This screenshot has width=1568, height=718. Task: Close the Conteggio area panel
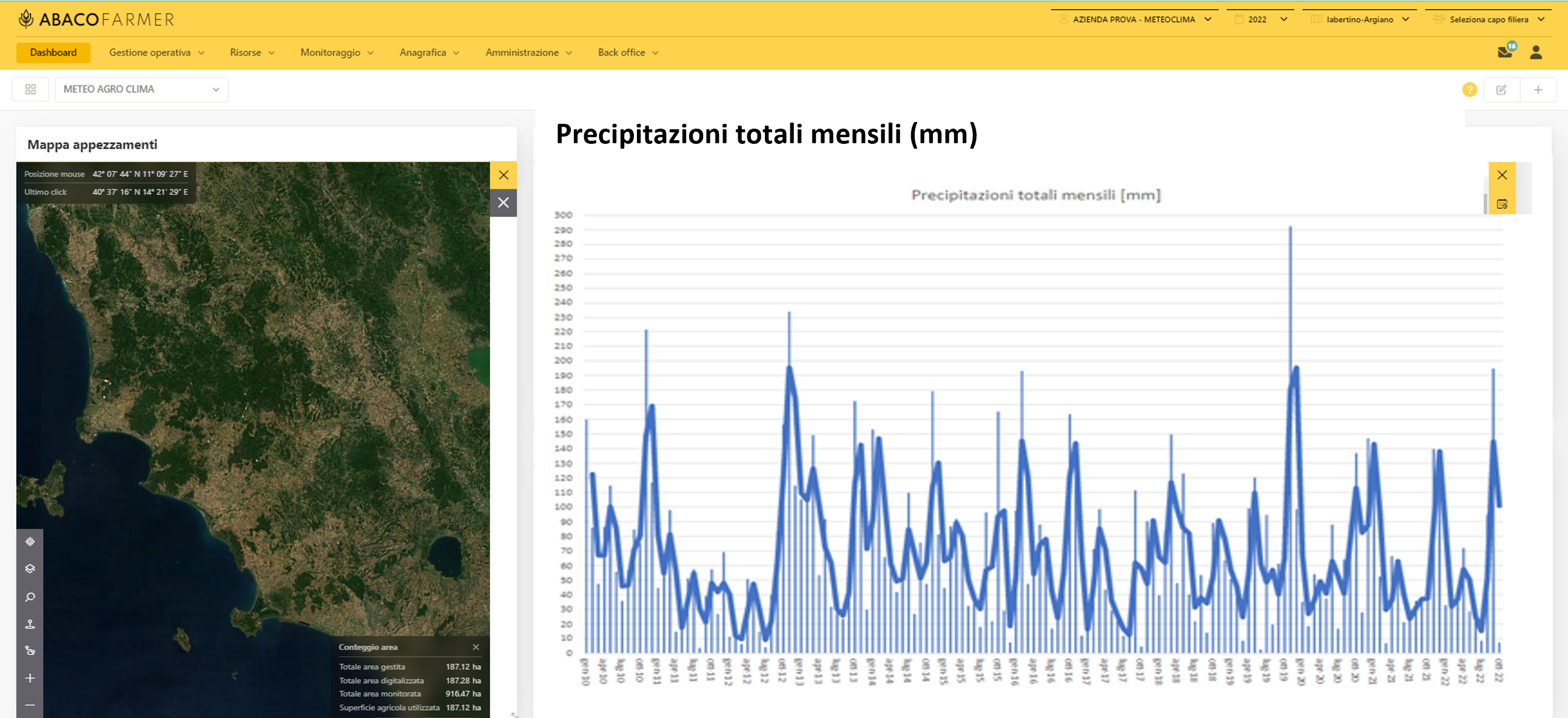(476, 647)
